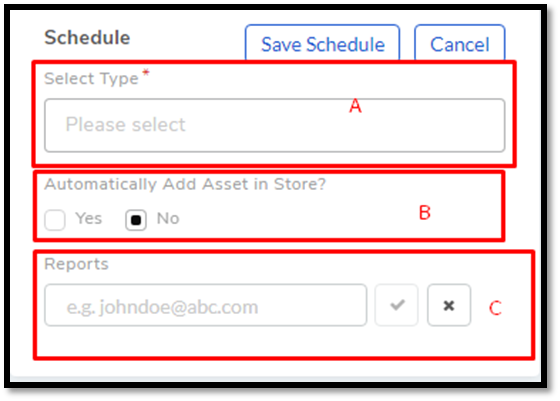The width and height of the screenshot is (560, 401).
Task: Click the gray strip at the panel bottom
Action: pyautogui.click(x=275, y=379)
